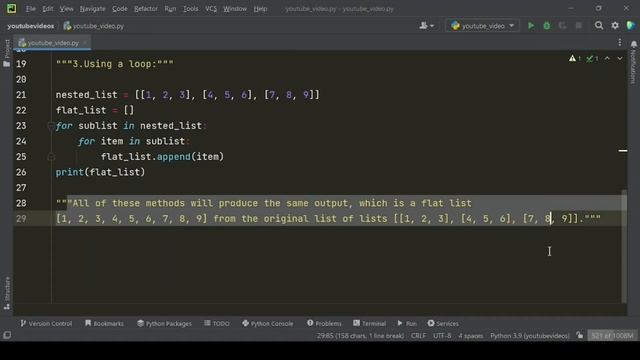This screenshot has width=640, height=360.
Task: Open Search Everywhere magnifier icon
Action: tap(599, 26)
